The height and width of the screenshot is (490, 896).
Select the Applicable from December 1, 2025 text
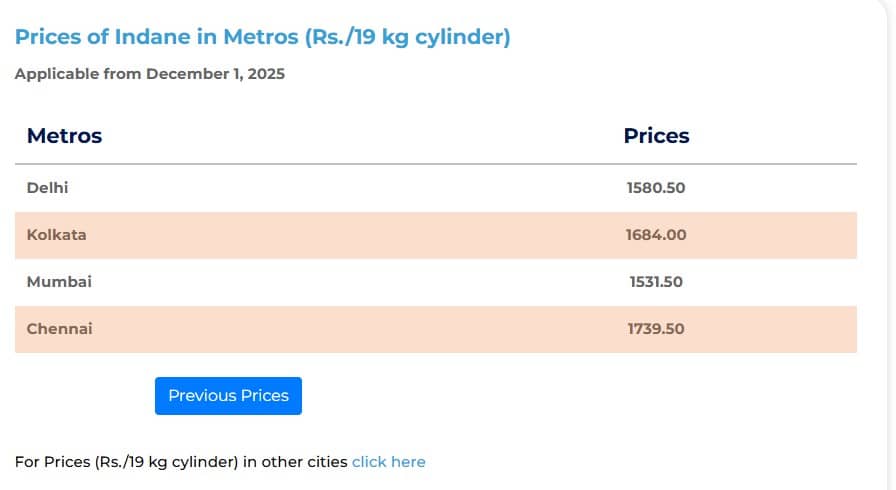150,74
